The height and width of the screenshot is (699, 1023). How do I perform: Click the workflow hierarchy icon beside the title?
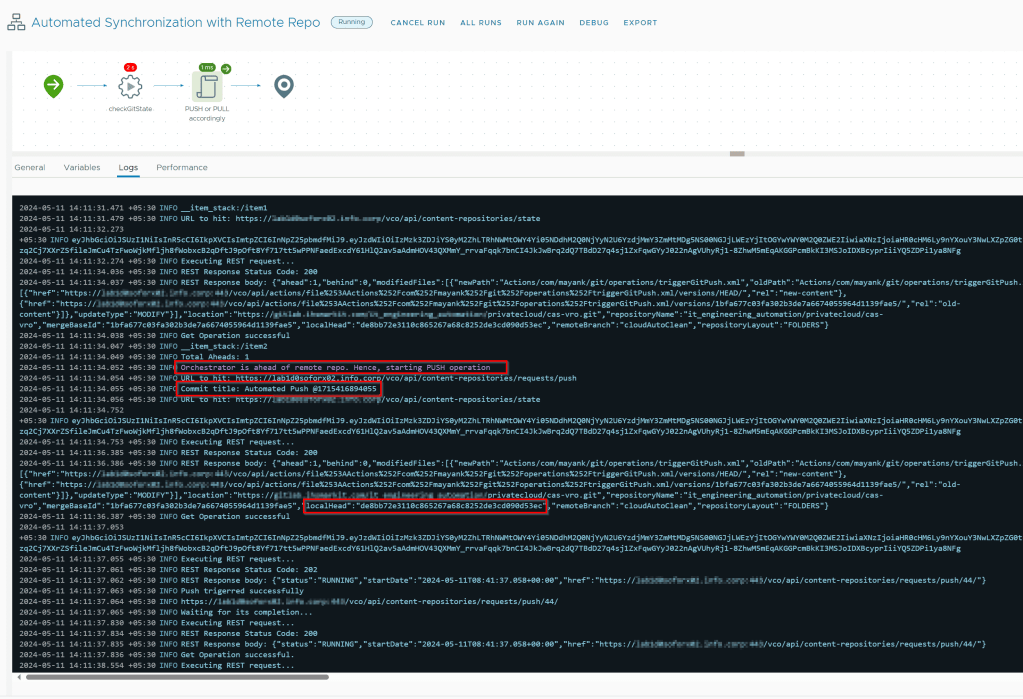click(x=16, y=22)
